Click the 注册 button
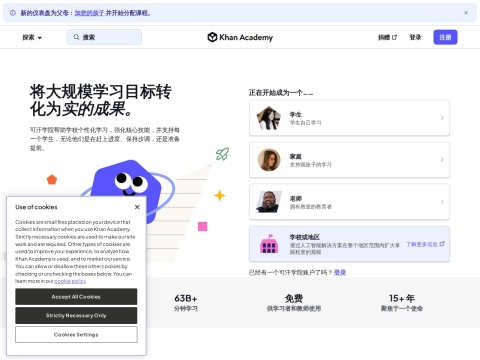This screenshot has width=480, height=360. [x=445, y=37]
